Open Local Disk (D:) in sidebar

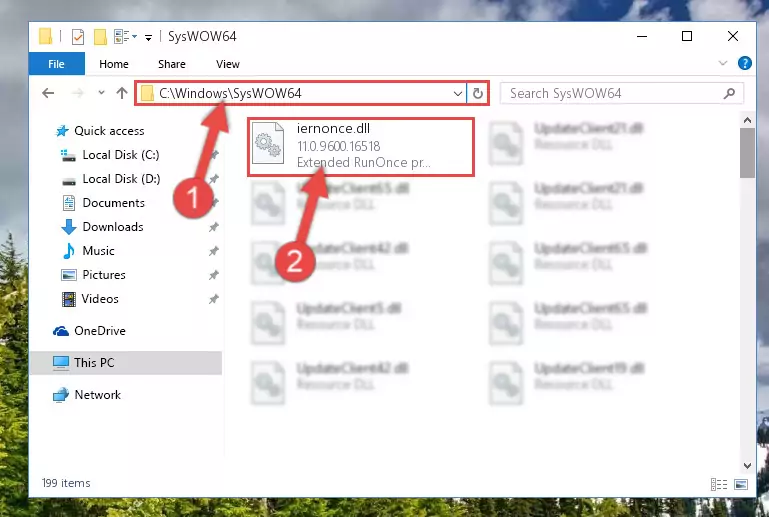tap(121, 179)
